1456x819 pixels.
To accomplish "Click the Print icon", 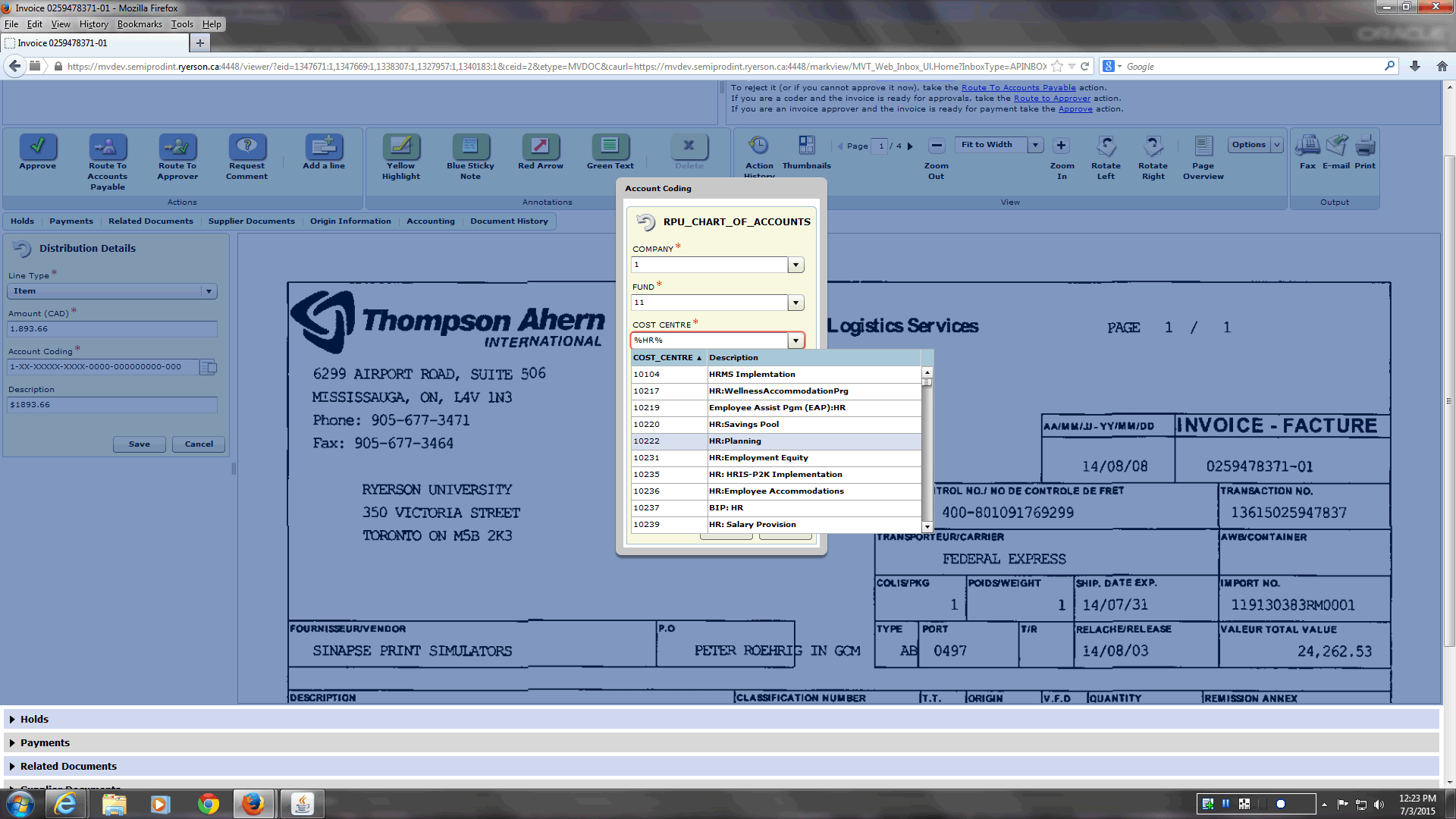I will (1365, 146).
